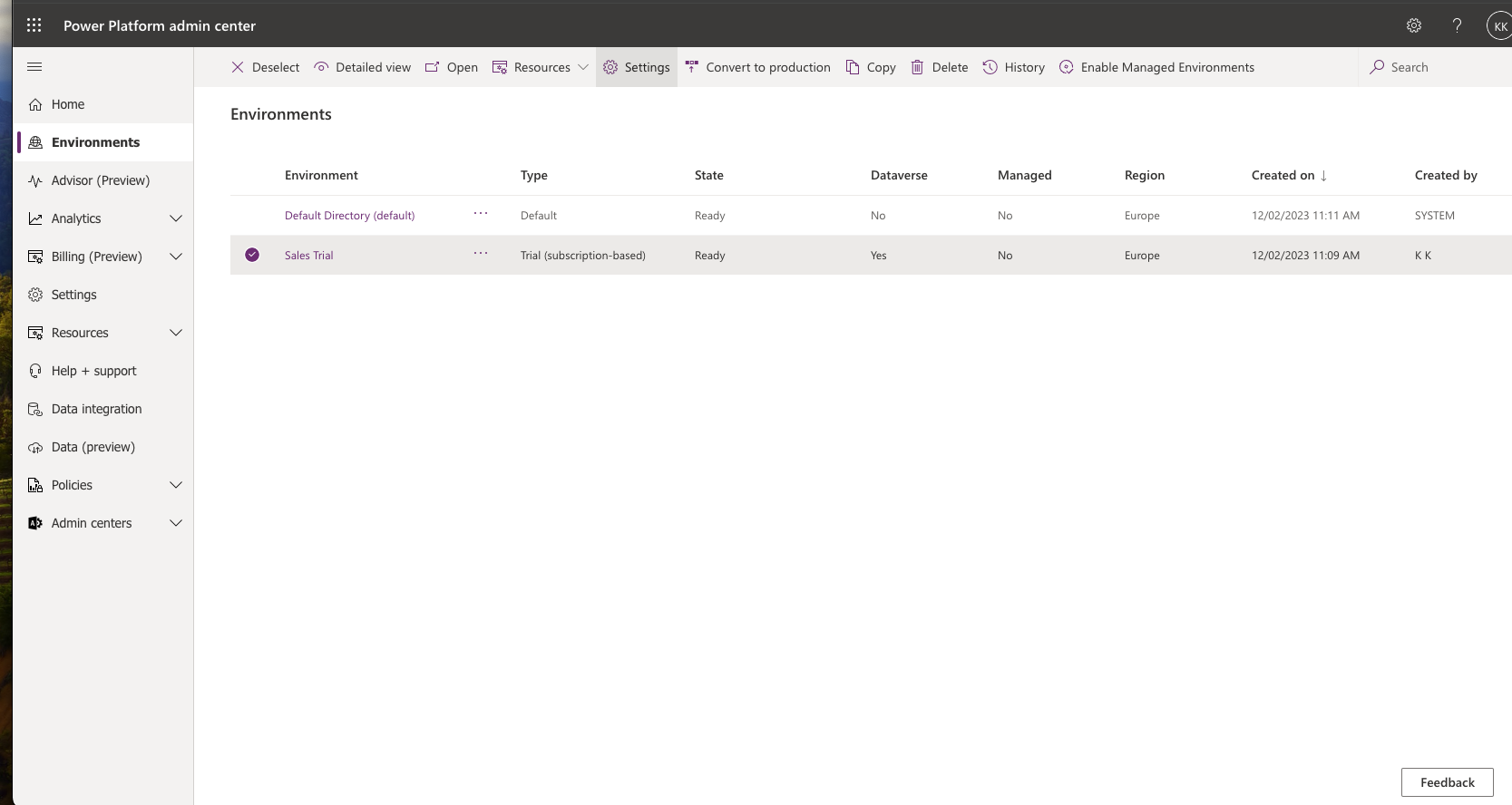
Task: Click Deselect in the command bar
Action: pyautogui.click(x=265, y=67)
